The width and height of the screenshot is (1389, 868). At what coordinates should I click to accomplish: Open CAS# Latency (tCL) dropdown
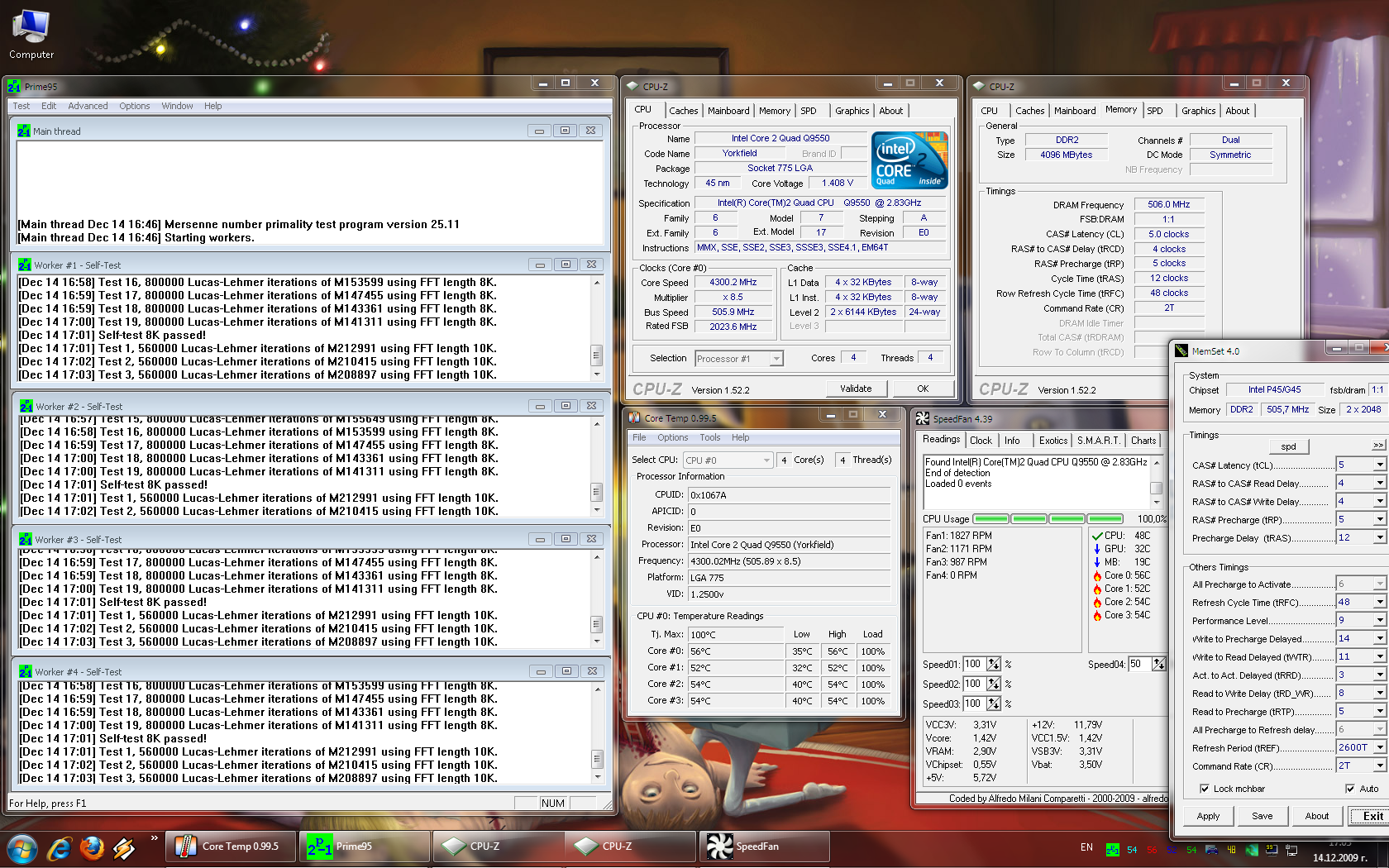1380,465
